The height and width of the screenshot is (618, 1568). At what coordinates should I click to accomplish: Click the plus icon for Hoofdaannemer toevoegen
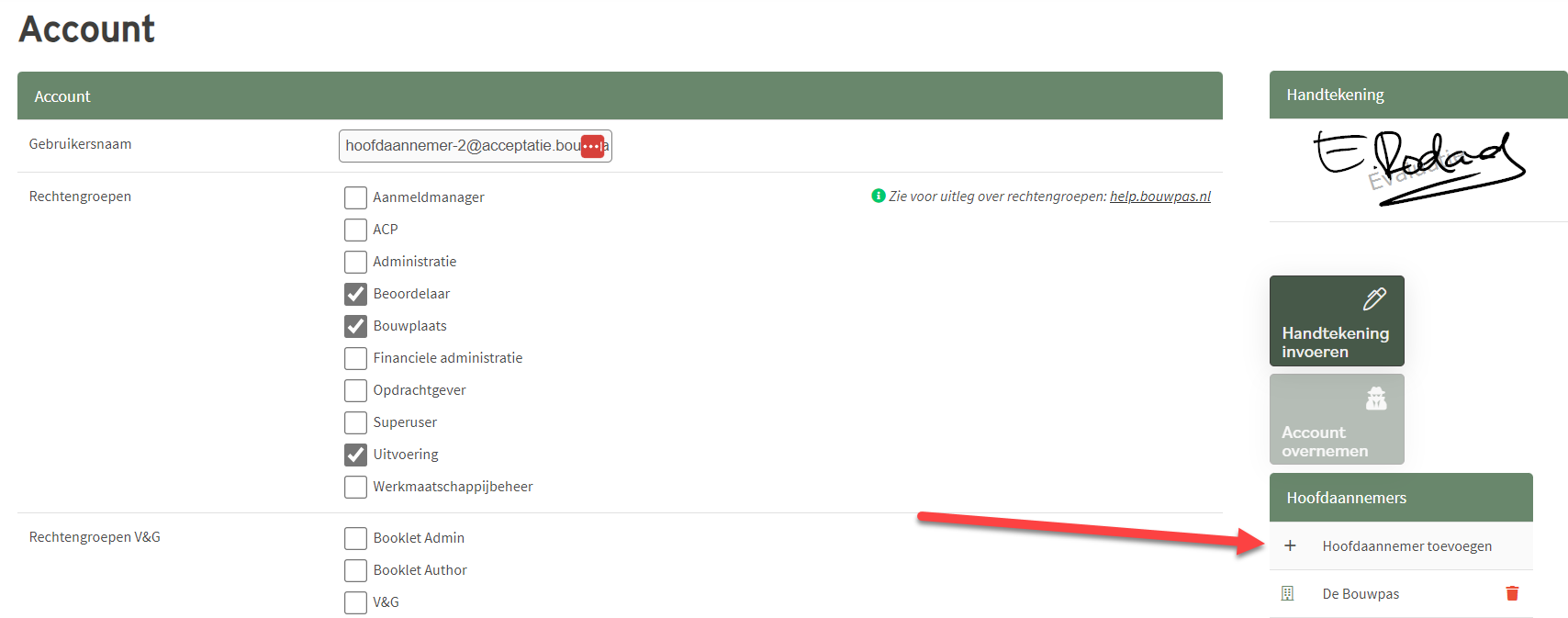(1290, 545)
